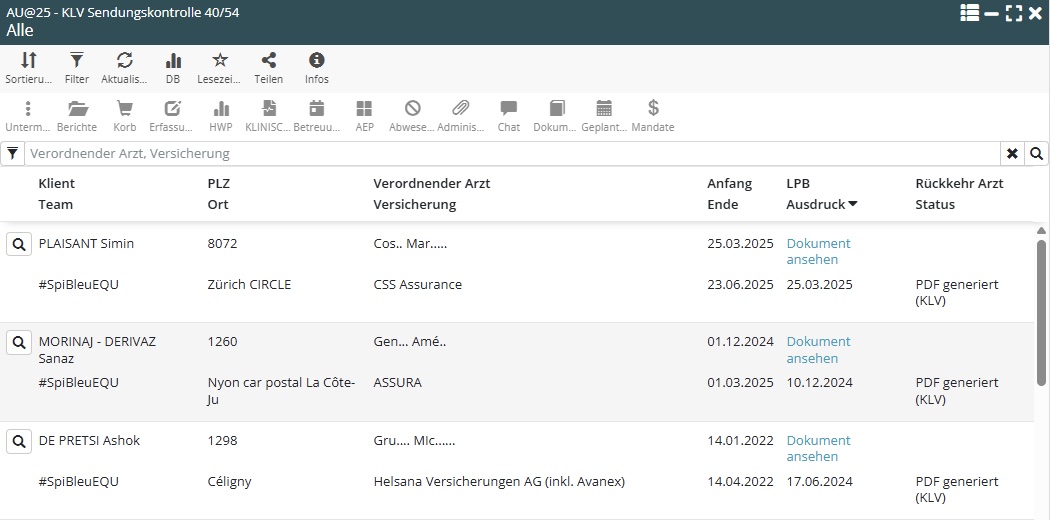Open details for PLAISANT Simin magnifier

19,244
